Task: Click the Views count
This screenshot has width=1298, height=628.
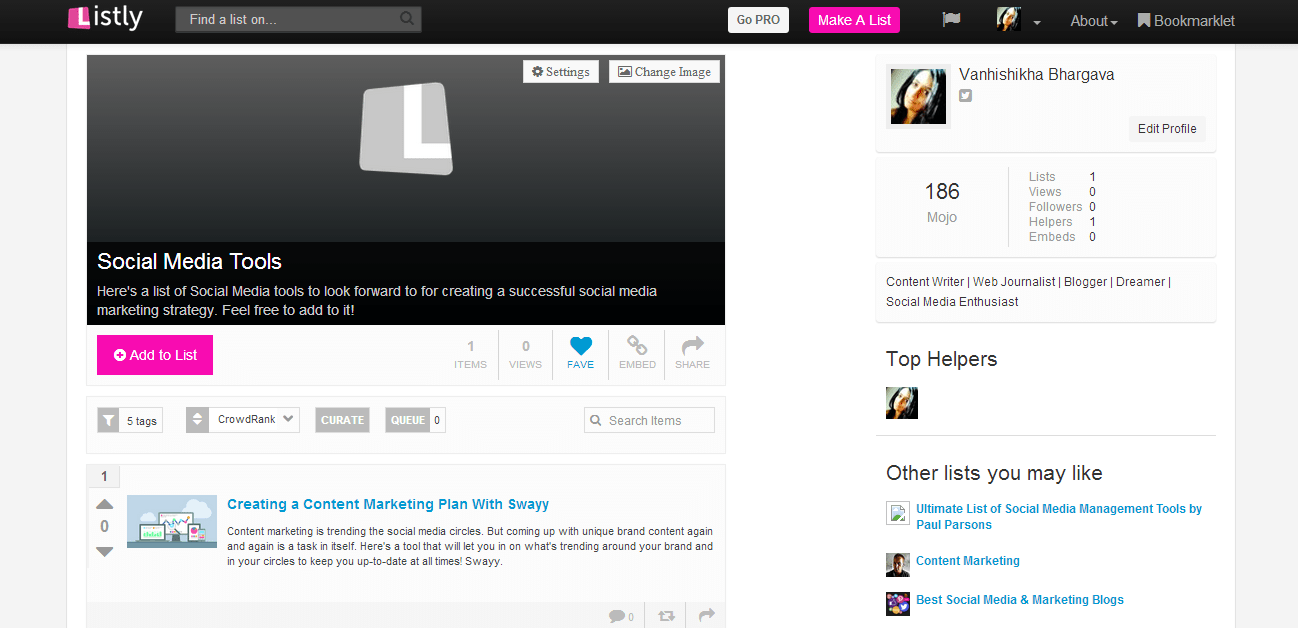Action: click(x=525, y=354)
